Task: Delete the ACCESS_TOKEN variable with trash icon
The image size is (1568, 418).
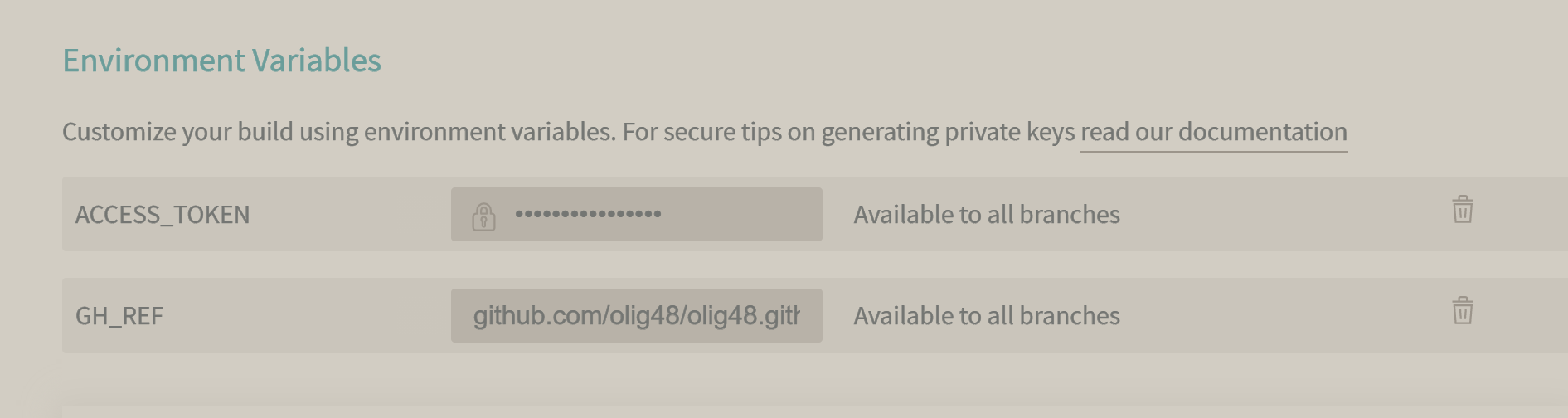Action: [1463, 210]
